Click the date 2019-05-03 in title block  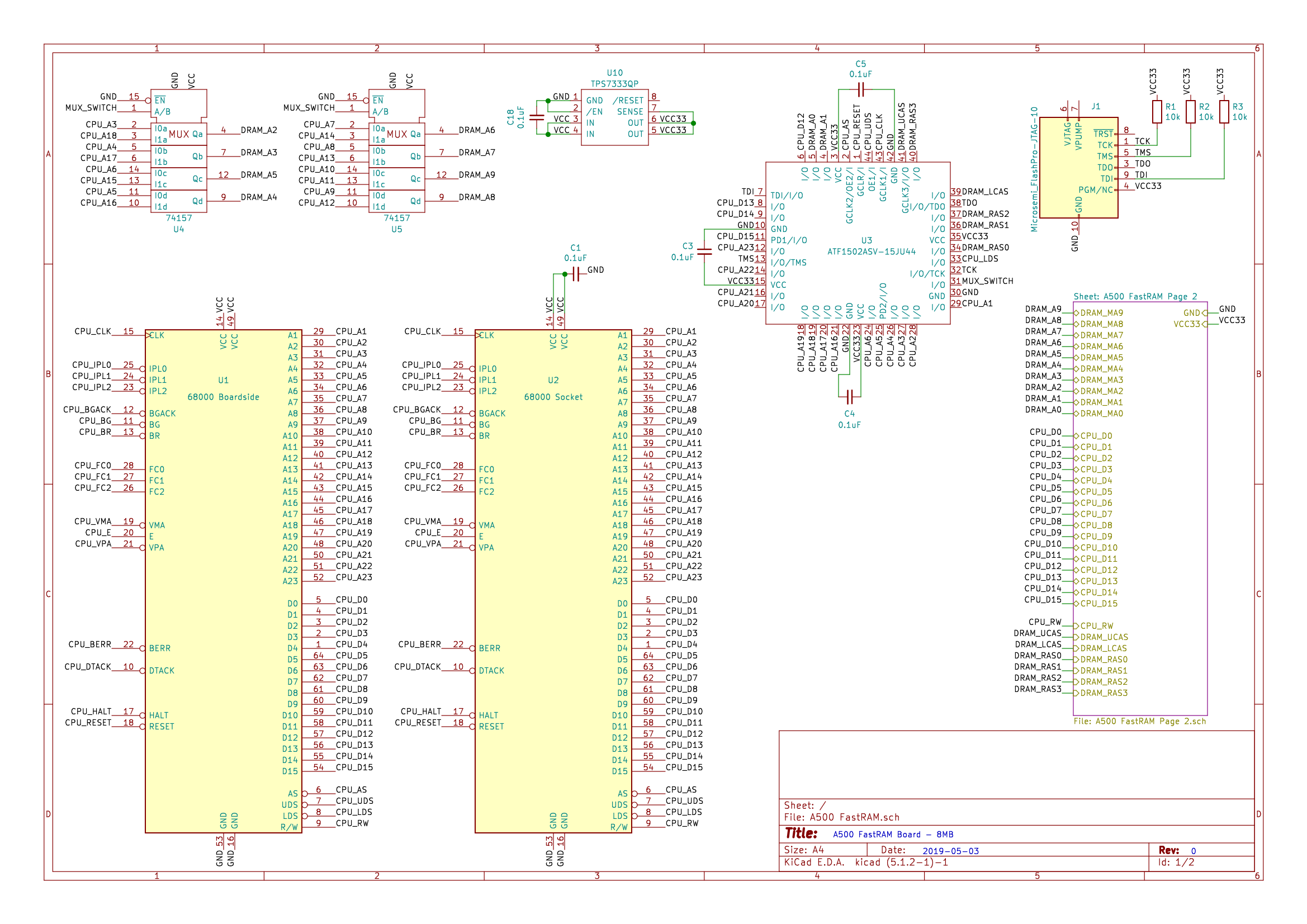coord(950,851)
